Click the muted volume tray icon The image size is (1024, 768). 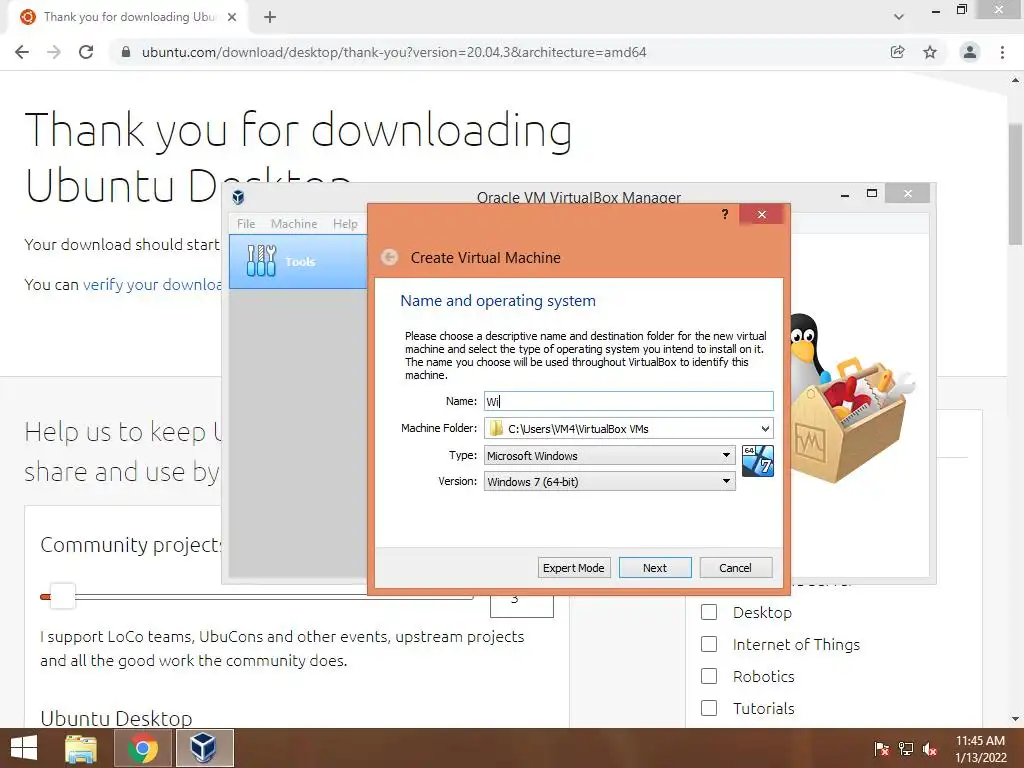pos(930,748)
